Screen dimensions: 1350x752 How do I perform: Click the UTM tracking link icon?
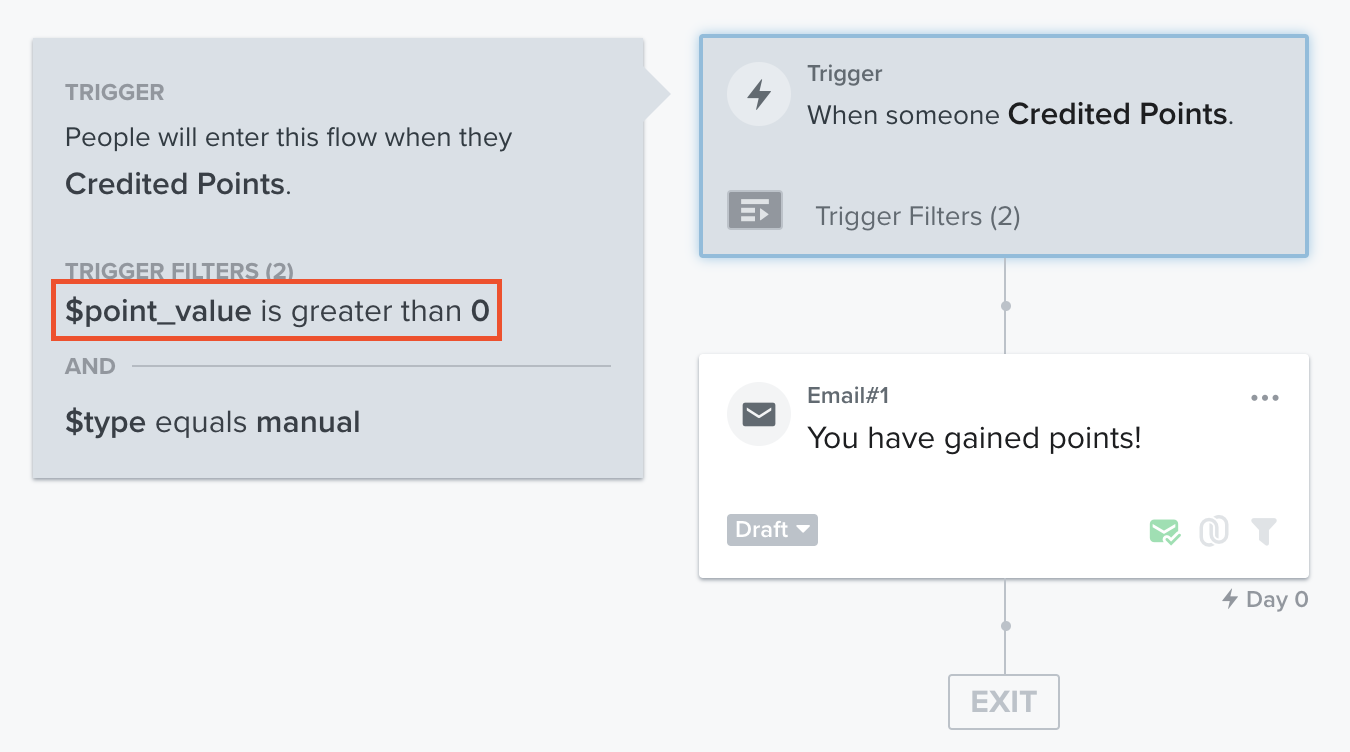1214,531
